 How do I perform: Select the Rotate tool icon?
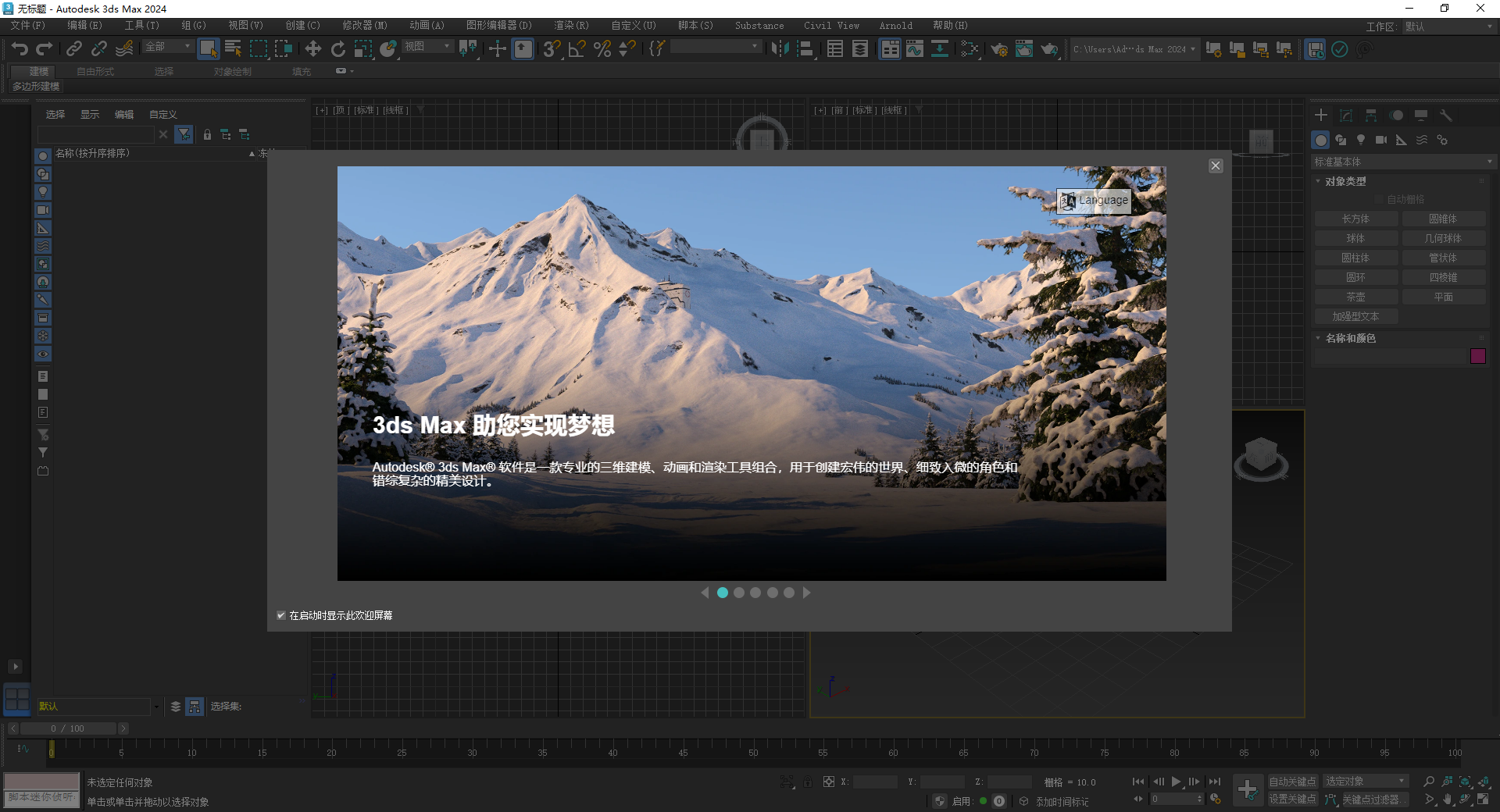[337, 49]
